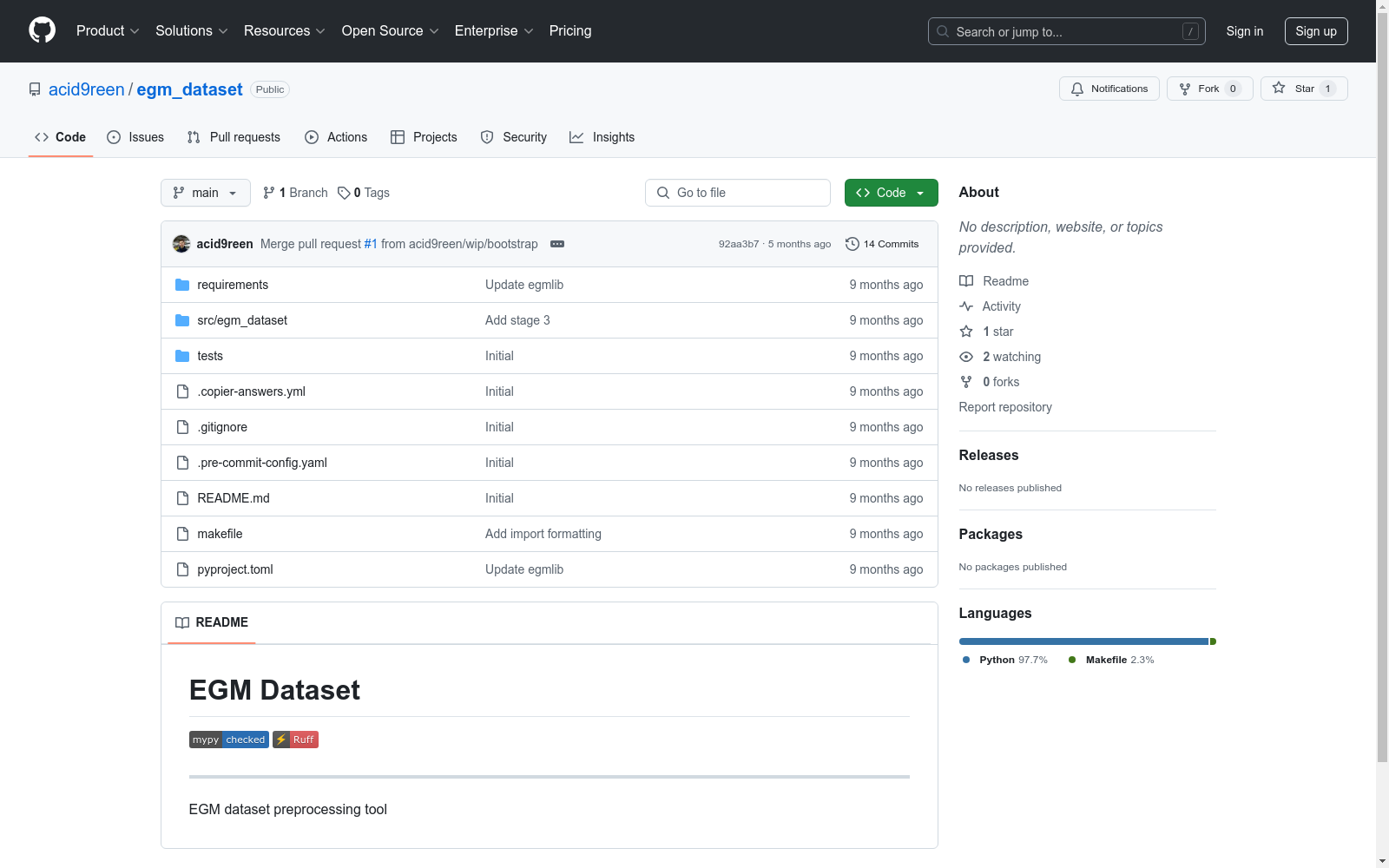Open the main branch selector dropdown
The height and width of the screenshot is (868, 1389).
coord(206,193)
